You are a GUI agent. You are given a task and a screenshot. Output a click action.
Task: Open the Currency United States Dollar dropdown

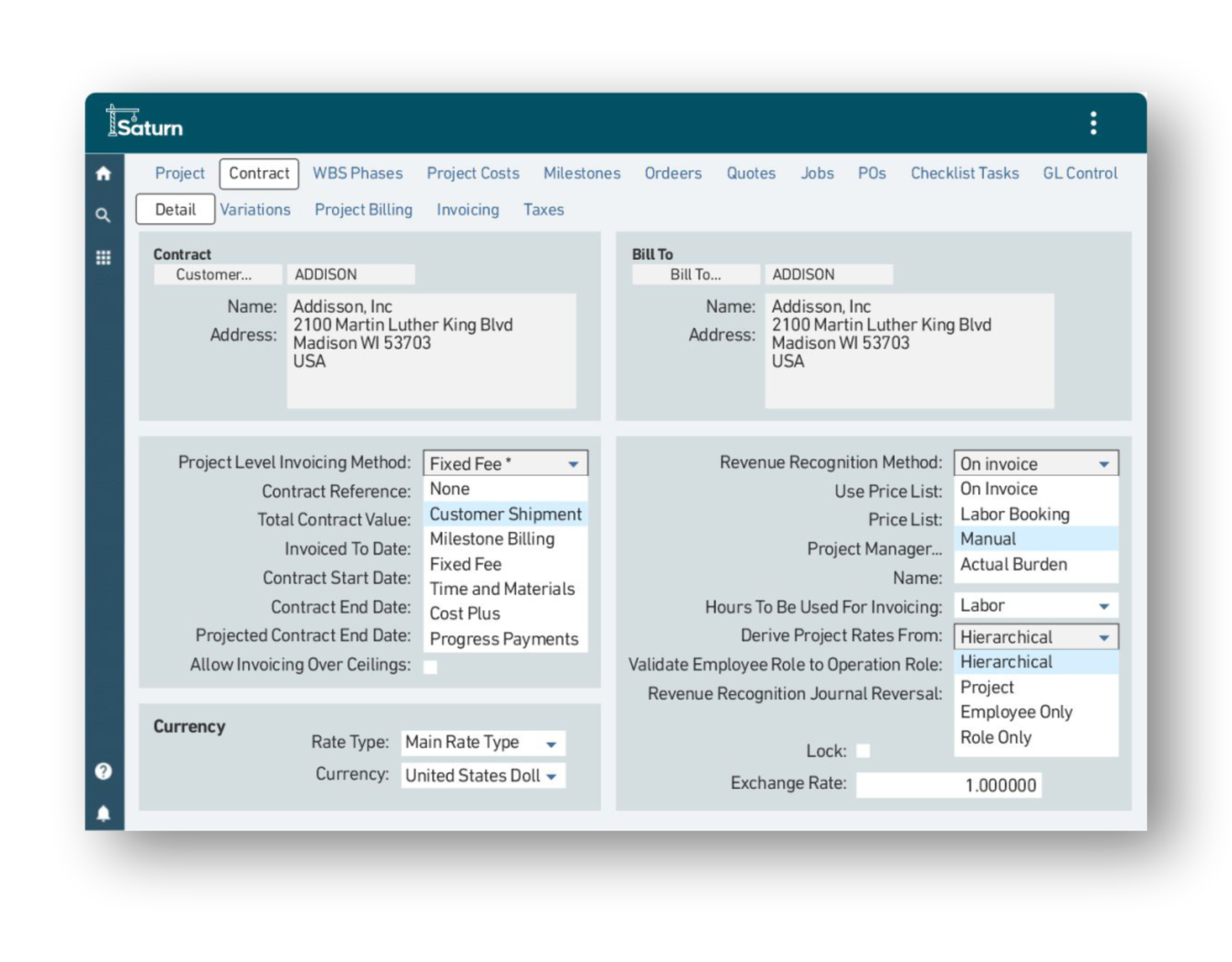[x=551, y=776]
